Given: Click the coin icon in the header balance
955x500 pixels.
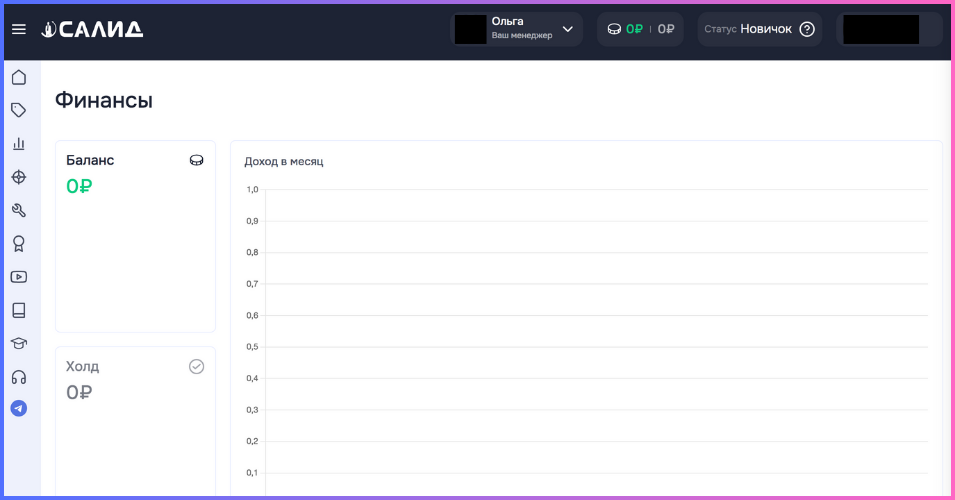Looking at the screenshot, I should (x=614, y=29).
